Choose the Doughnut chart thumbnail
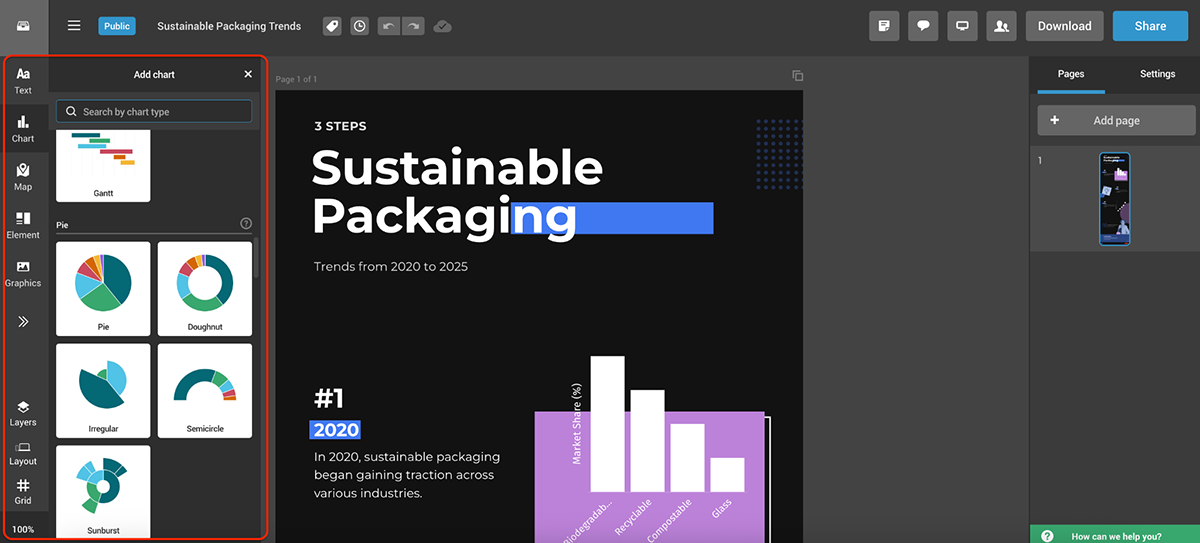This screenshot has height=543, width=1200. point(205,289)
